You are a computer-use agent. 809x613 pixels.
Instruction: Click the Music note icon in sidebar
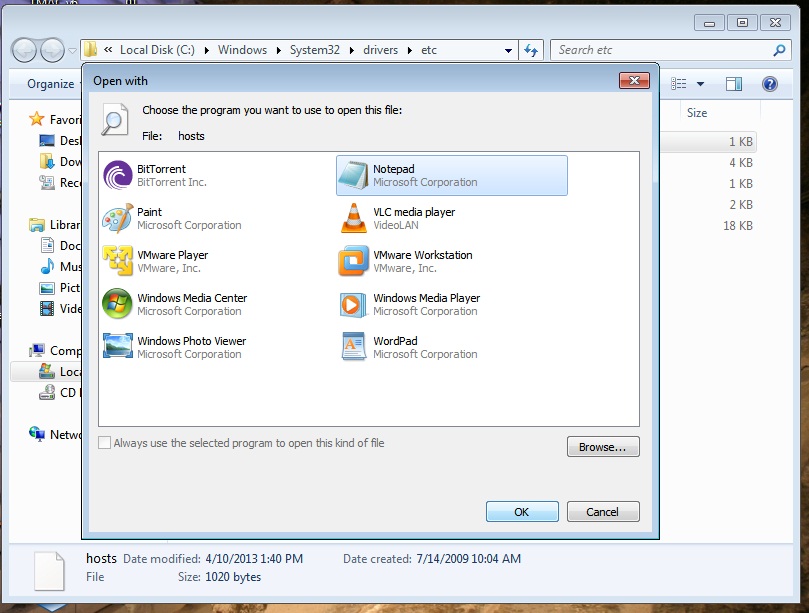(47, 266)
